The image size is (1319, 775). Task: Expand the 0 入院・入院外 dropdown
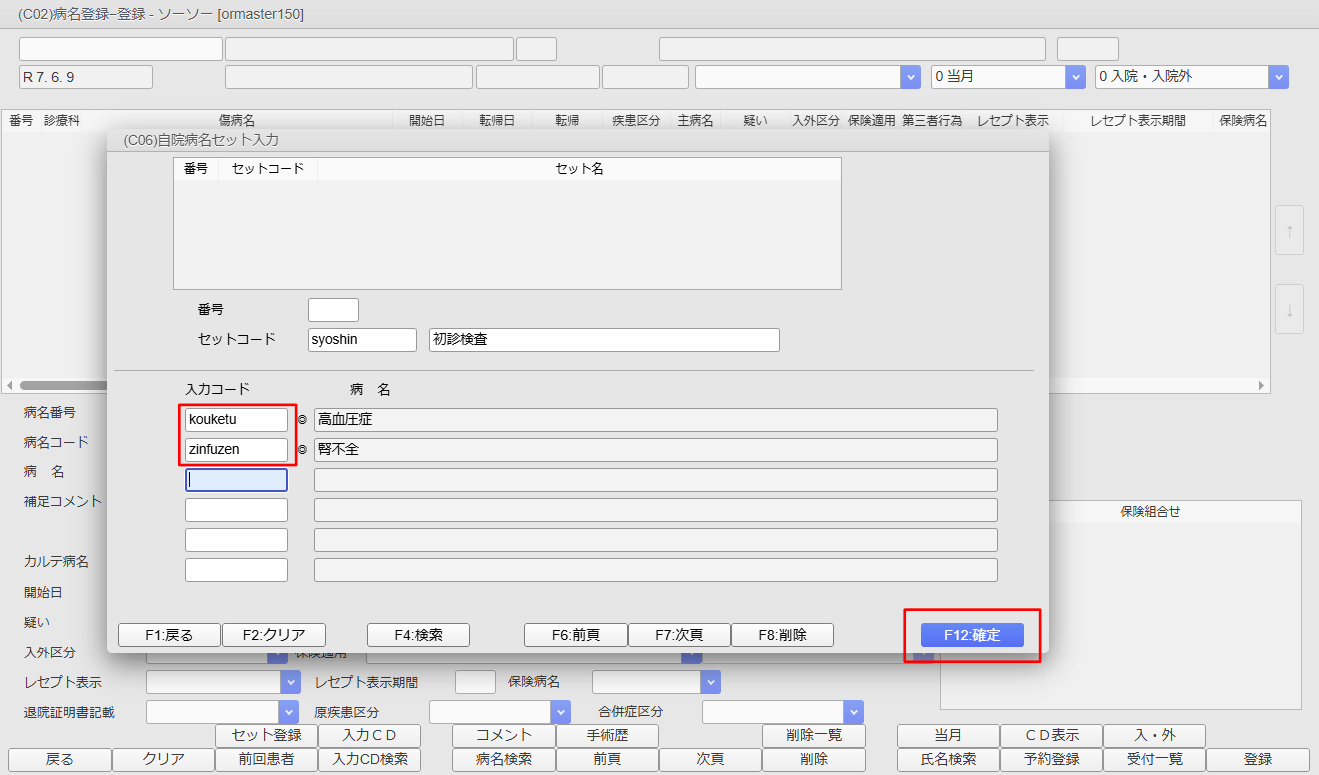pyautogui.click(x=1191, y=77)
